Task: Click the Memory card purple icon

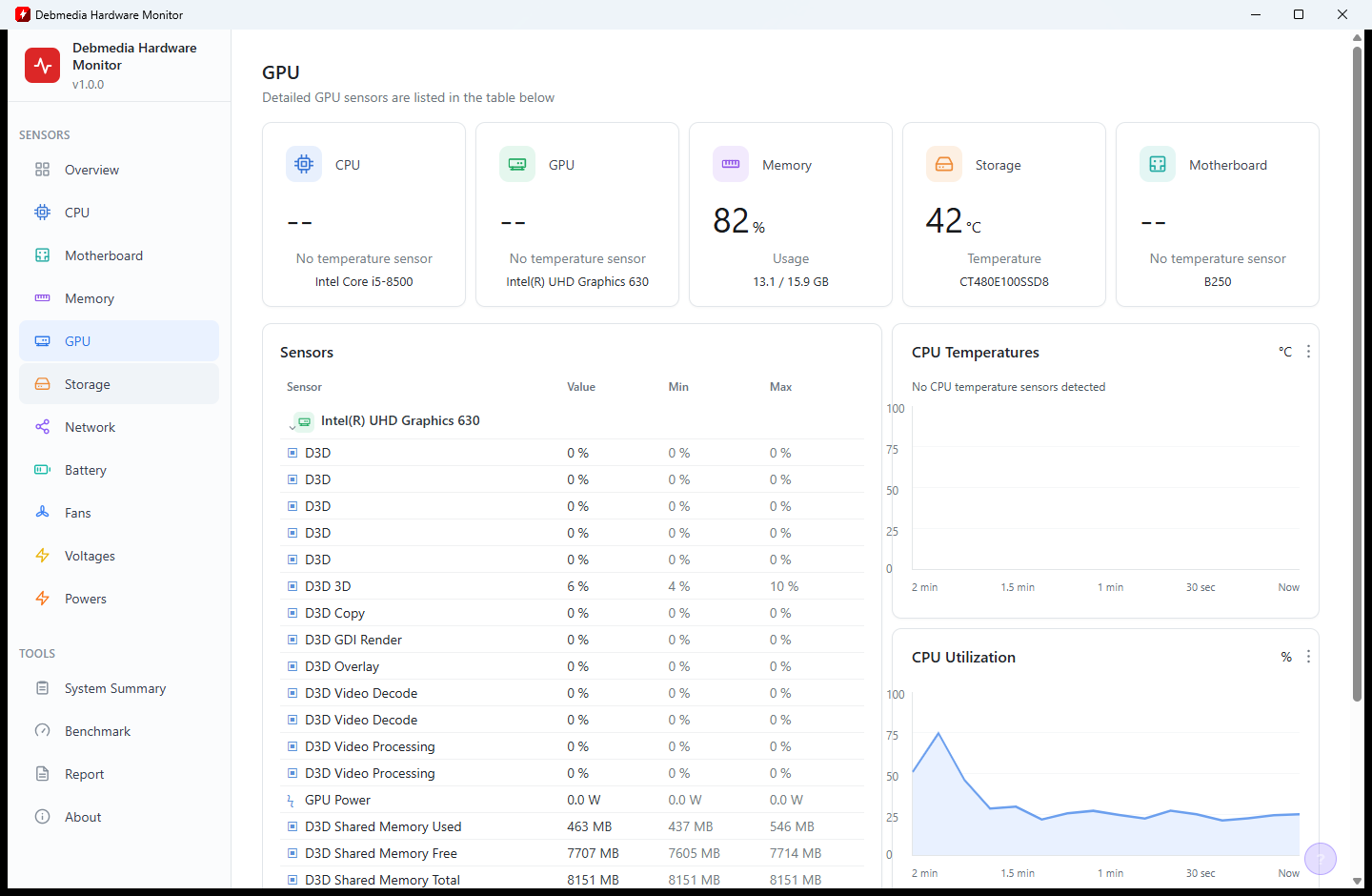Action: point(731,164)
